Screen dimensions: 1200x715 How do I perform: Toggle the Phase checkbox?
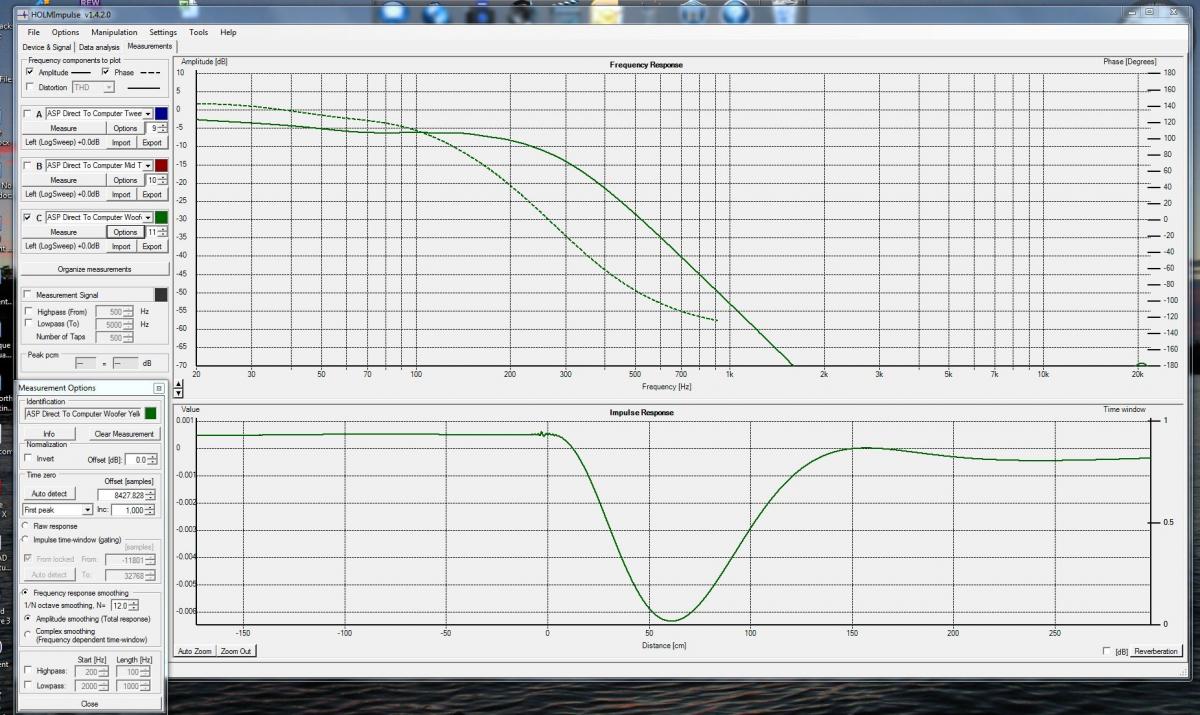click(x=106, y=73)
